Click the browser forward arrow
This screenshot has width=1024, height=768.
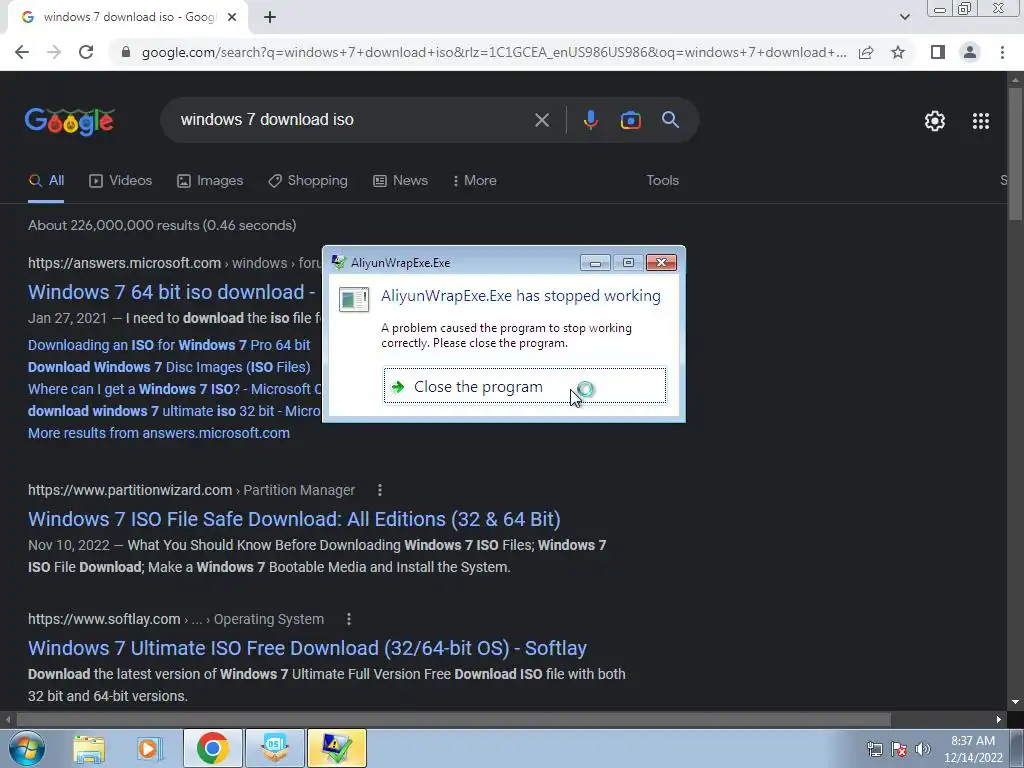pyautogui.click(x=54, y=52)
